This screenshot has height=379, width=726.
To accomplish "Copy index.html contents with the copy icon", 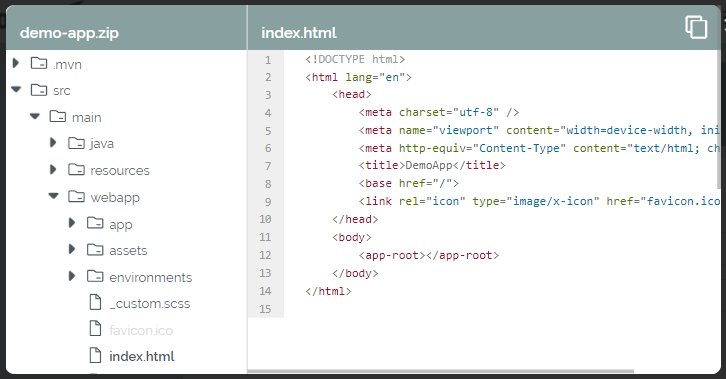I will [696, 27].
